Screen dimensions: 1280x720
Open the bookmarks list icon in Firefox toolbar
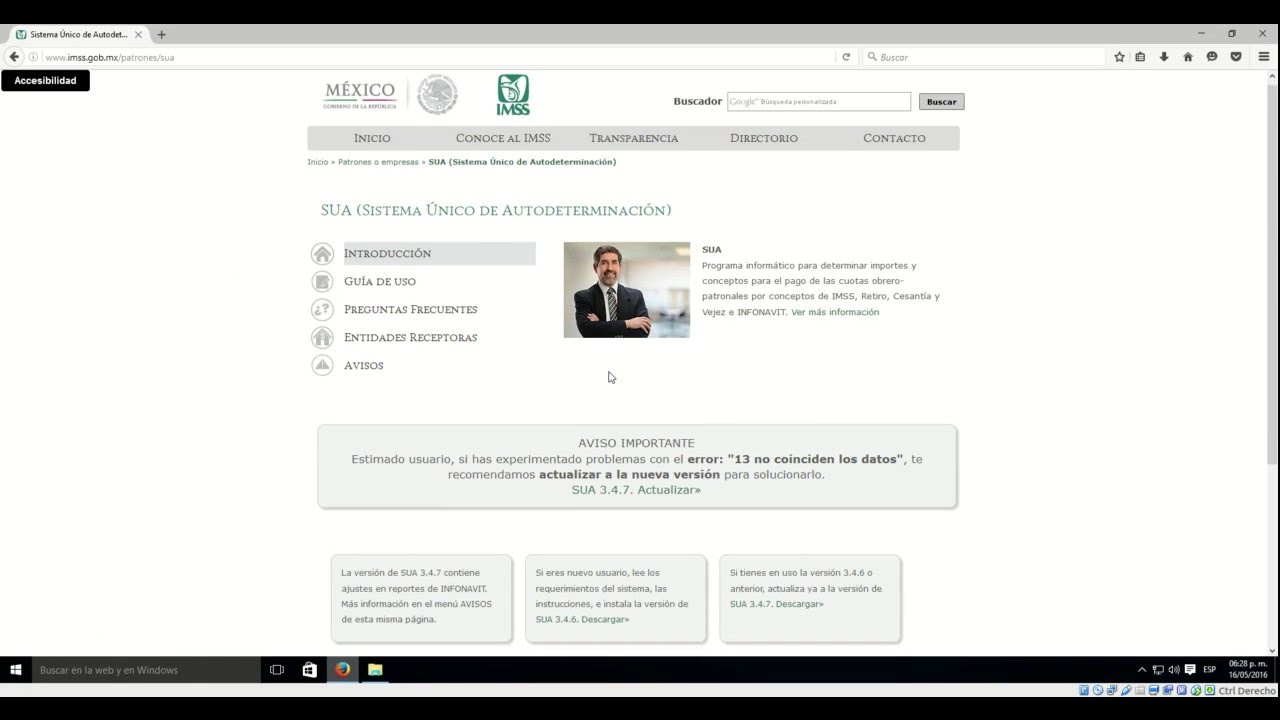click(1140, 57)
